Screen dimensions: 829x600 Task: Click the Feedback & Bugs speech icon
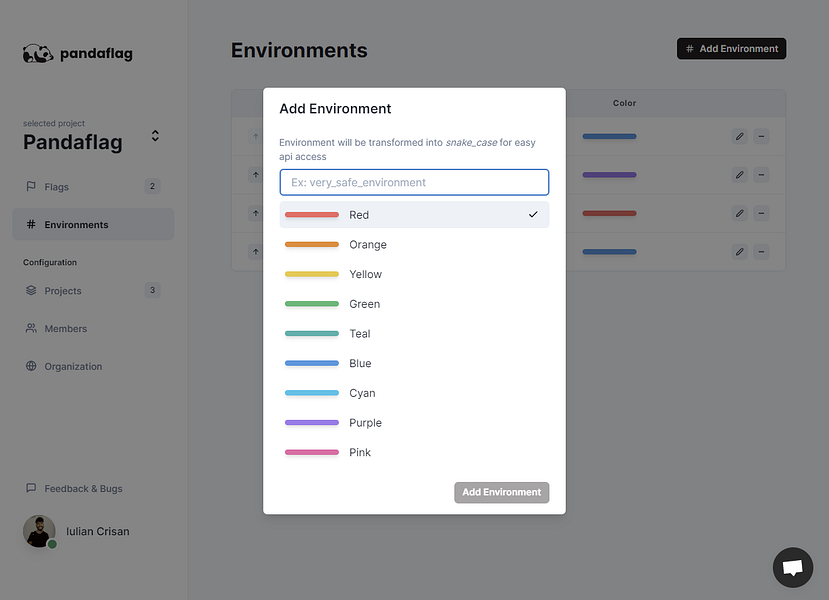point(31,488)
